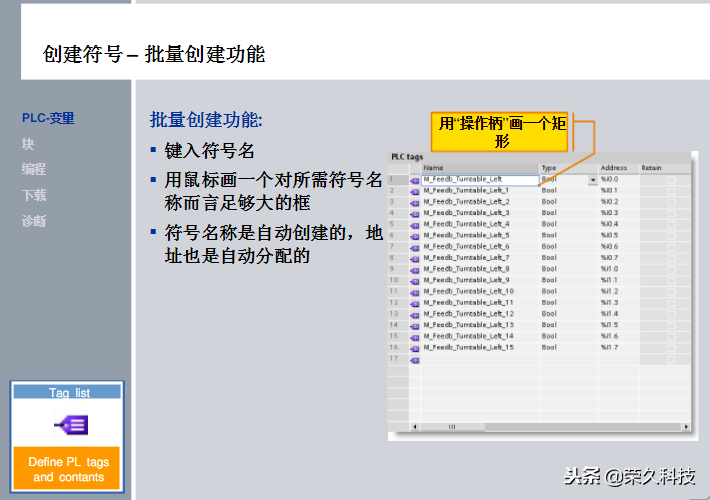Click the Address column header
The image size is (710, 500).
click(x=619, y=168)
